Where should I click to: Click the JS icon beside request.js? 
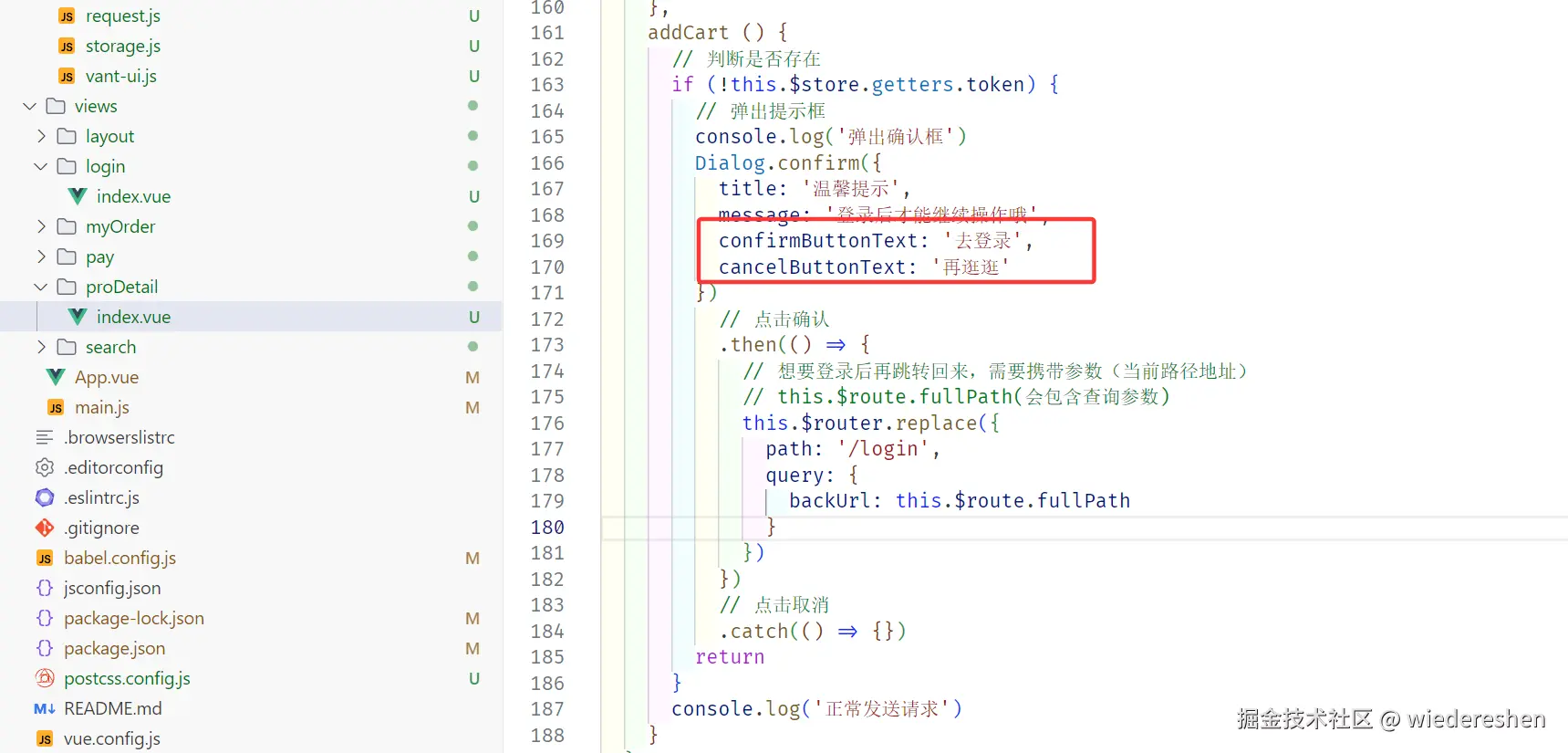[x=67, y=16]
